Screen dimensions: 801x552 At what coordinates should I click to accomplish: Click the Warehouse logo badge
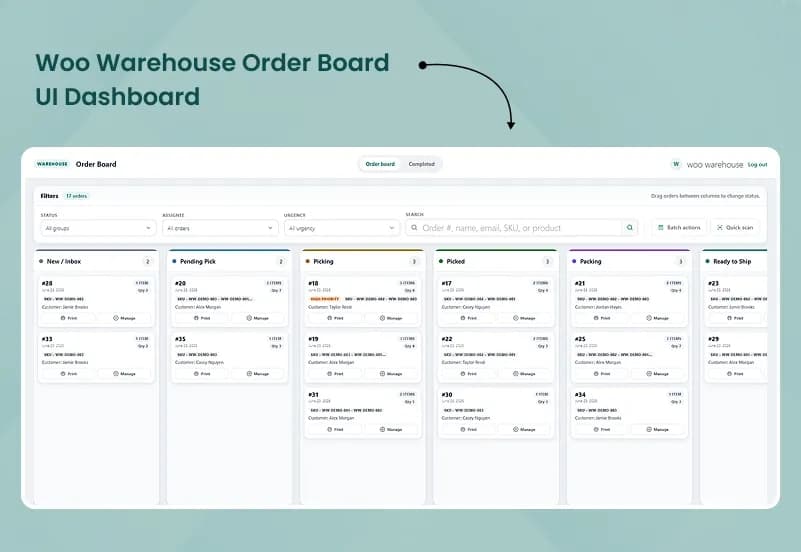click(x=52, y=164)
